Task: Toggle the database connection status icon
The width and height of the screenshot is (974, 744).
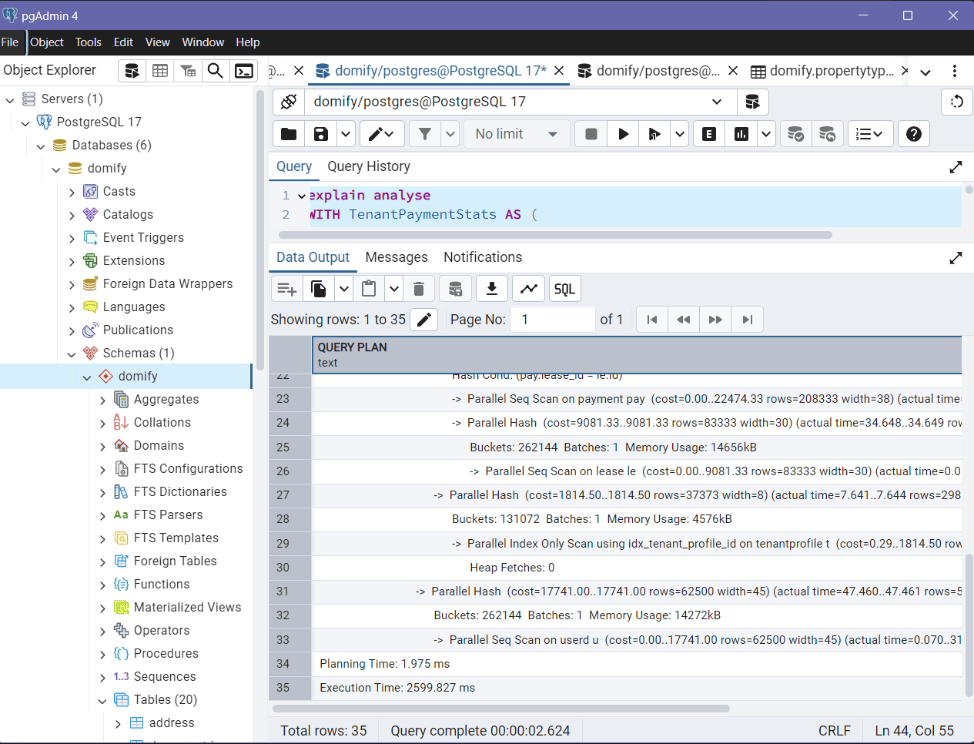Action: click(x=288, y=102)
